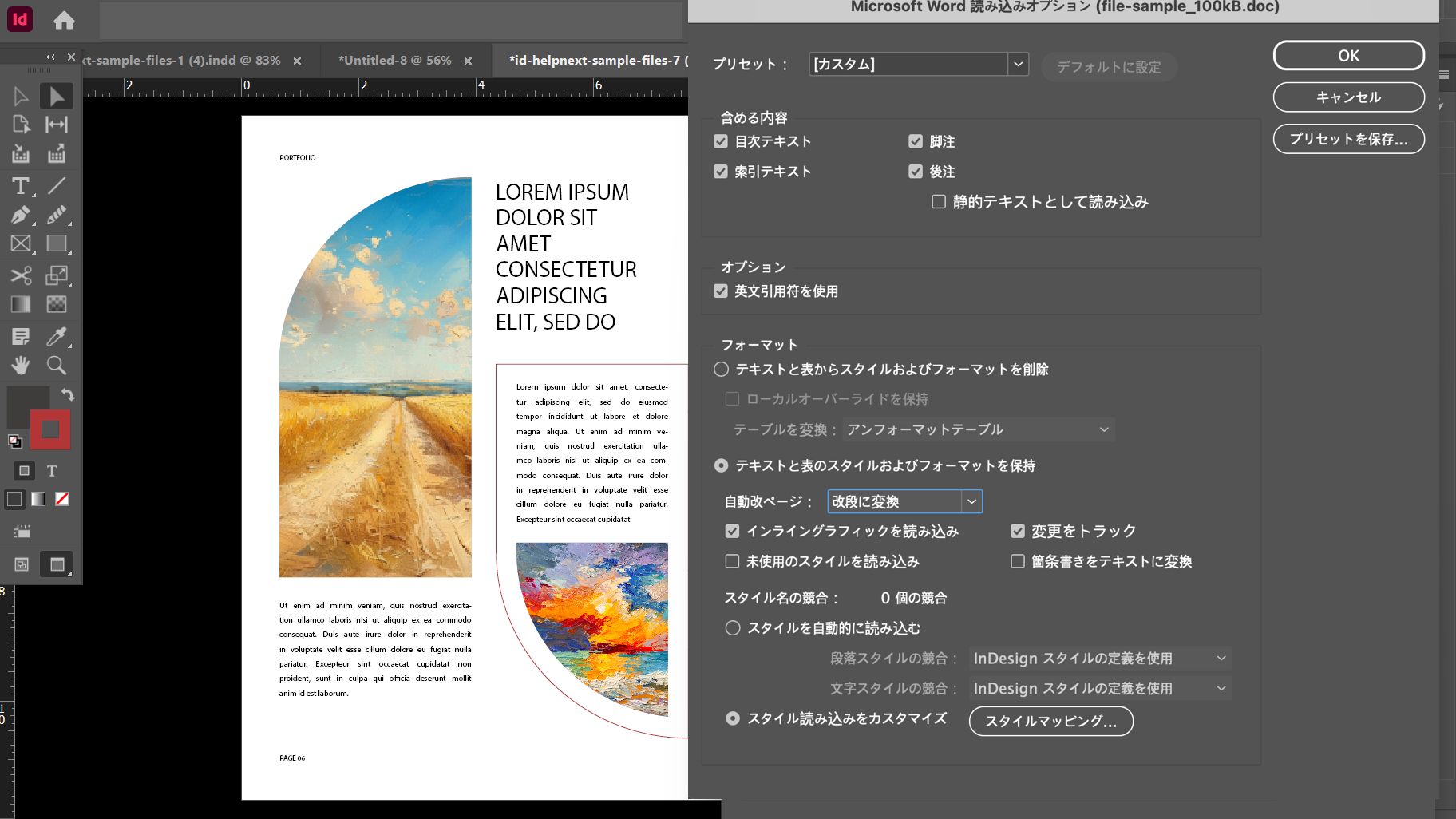The image size is (1456, 819).
Task: Click Apply Gradient swatch button
Action: (38, 499)
